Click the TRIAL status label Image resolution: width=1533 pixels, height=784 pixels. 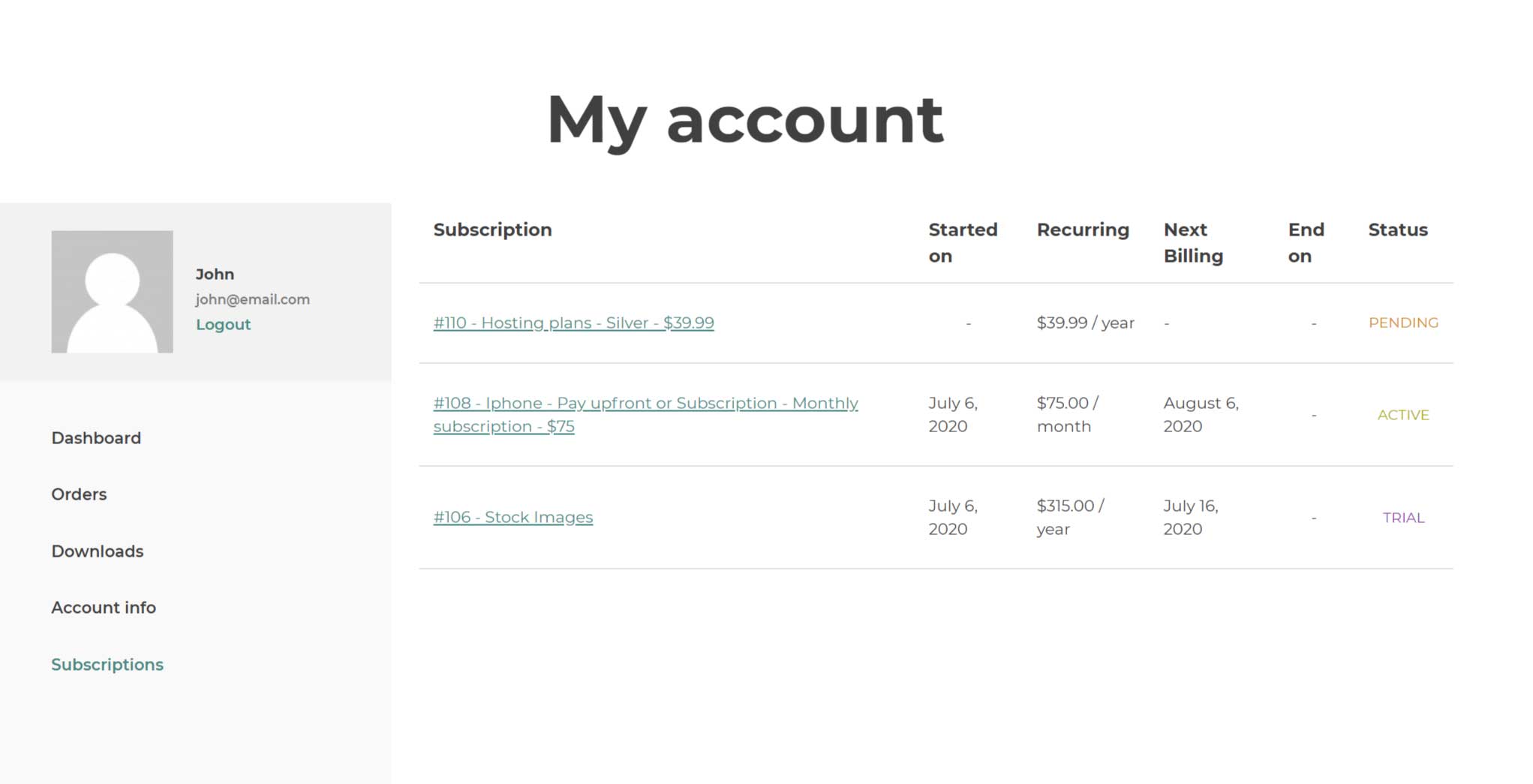pos(1403,518)
